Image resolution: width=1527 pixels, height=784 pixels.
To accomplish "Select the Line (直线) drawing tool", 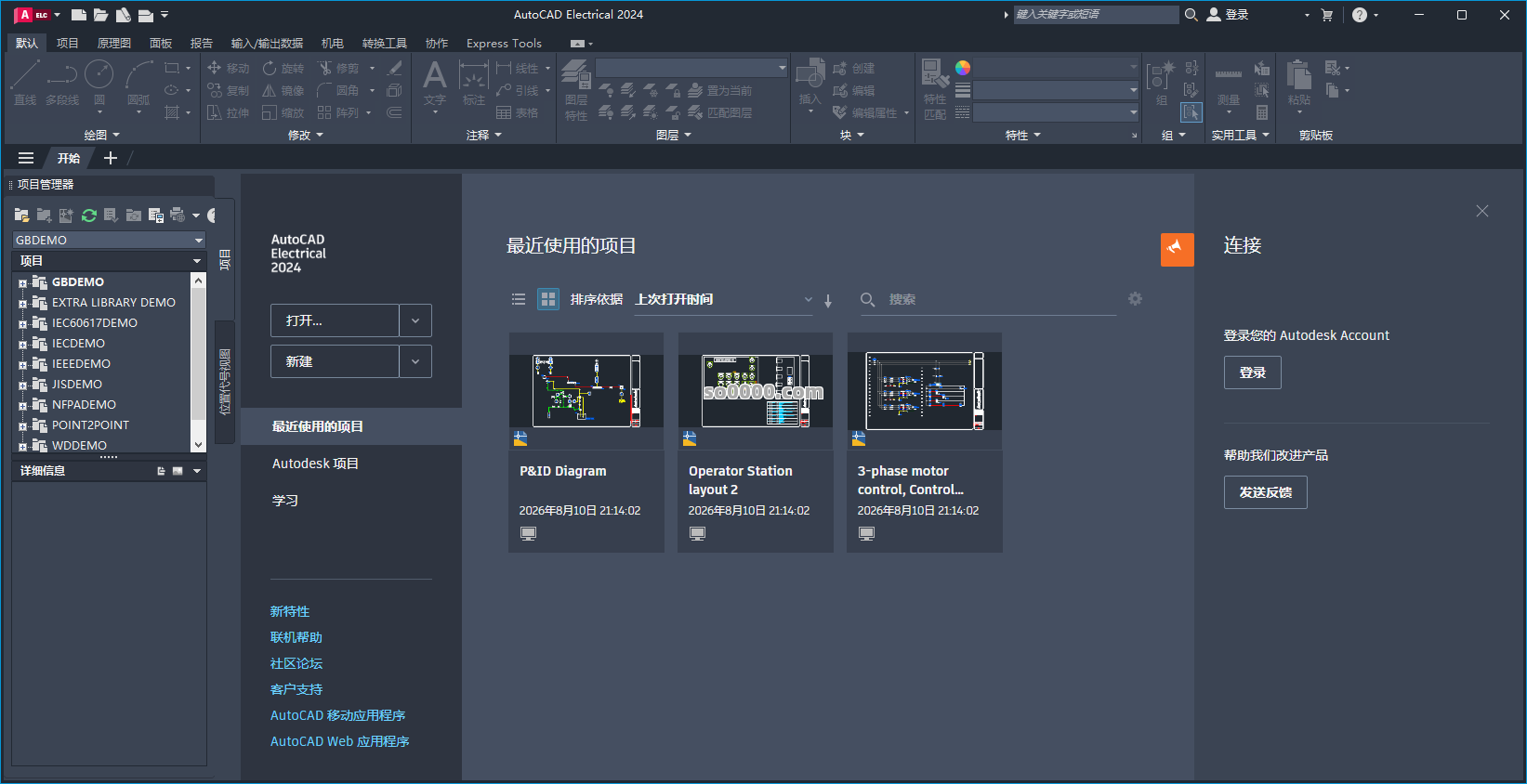I will pyautogui.click(x=25, y=83).
